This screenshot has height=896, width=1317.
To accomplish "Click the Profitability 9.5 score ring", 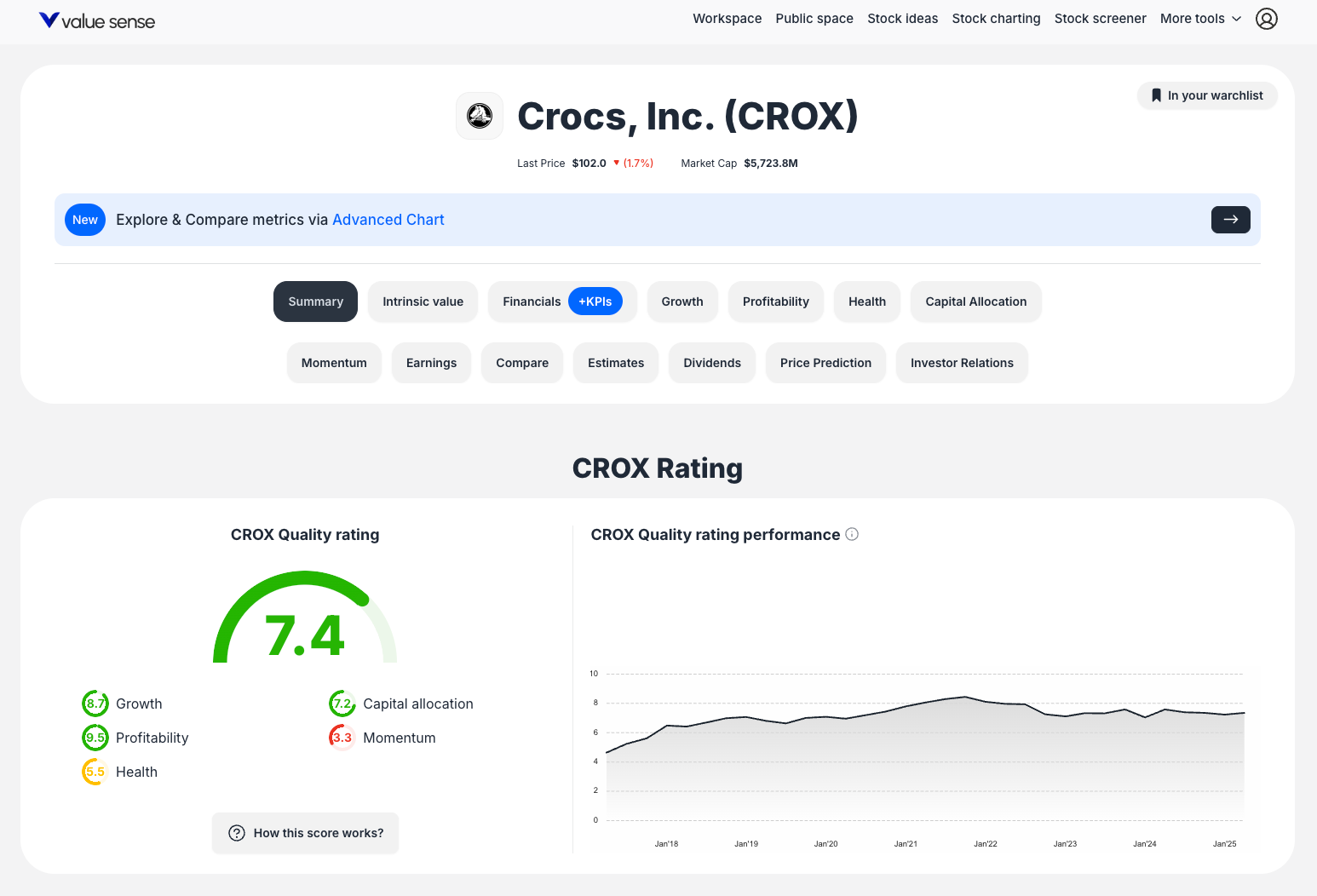I will (95, 738).
